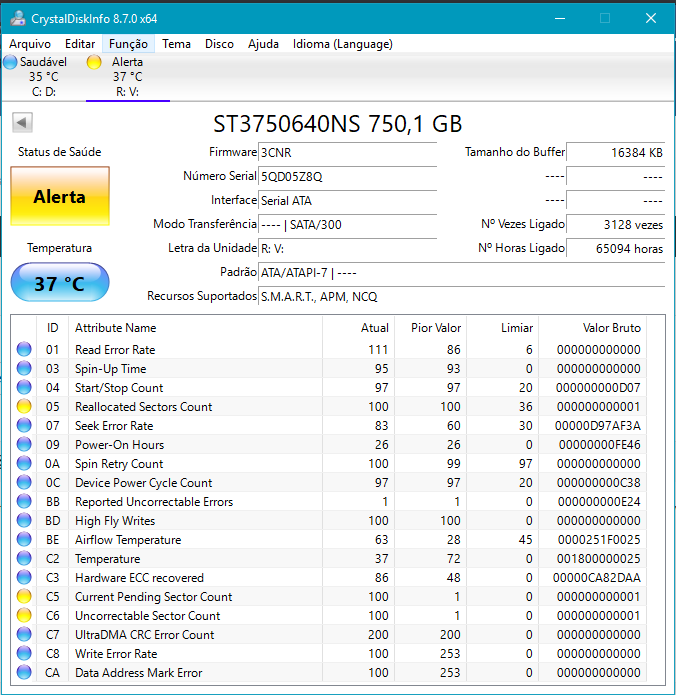
Task: Click the power-on count 3128 vezes
Action: click(x=615, y=224)
